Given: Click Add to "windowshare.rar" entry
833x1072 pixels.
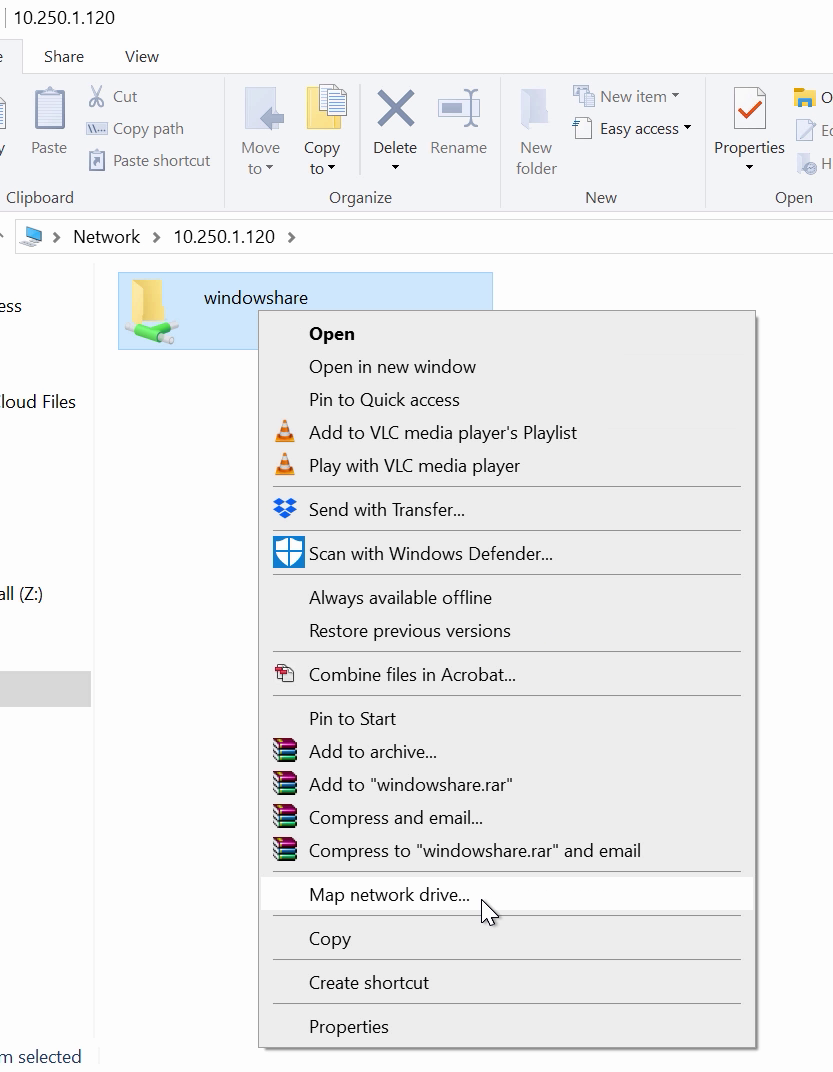Looking at the screenshot, I should (507, 784).
